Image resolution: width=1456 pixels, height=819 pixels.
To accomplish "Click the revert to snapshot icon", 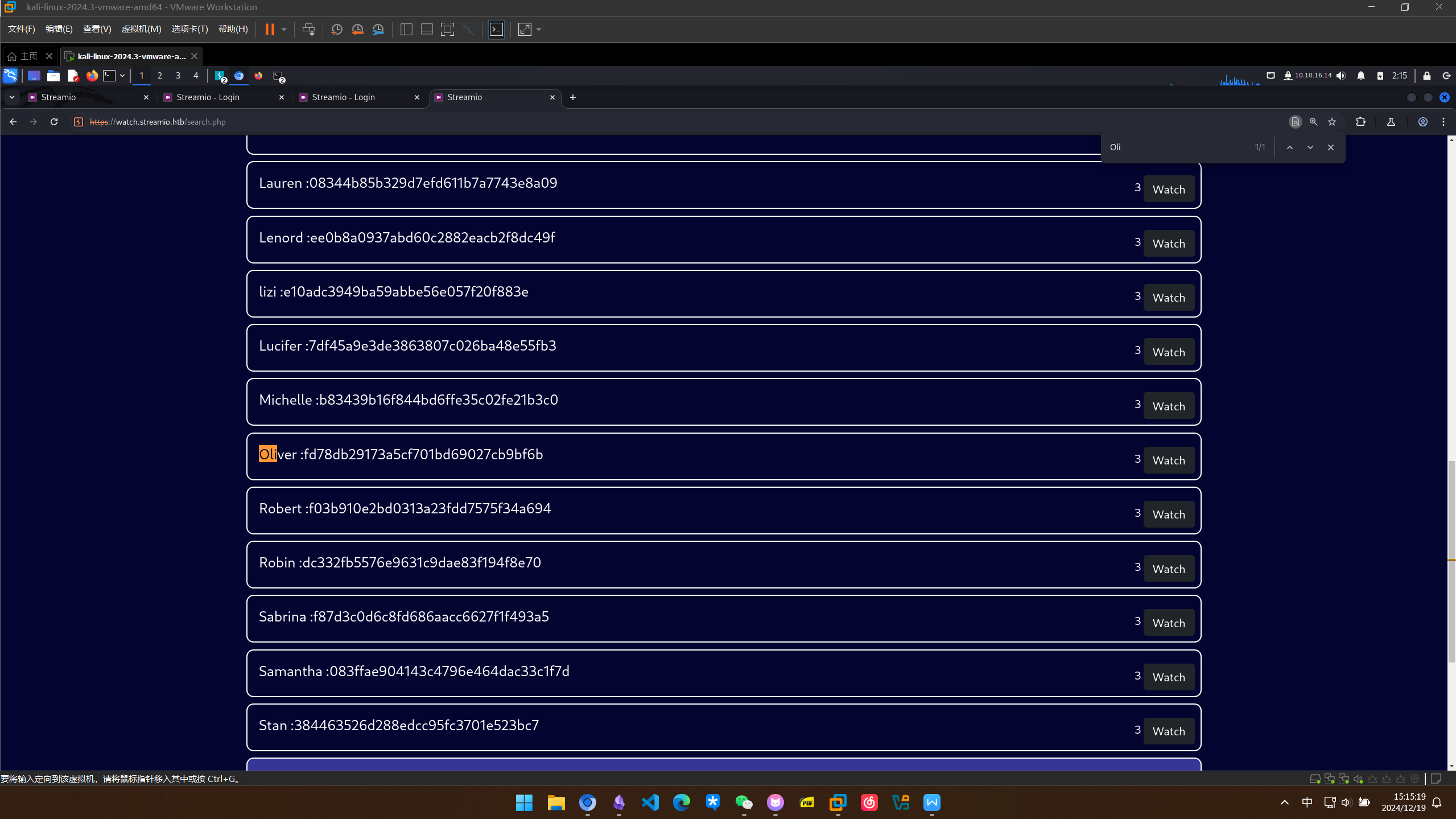I will (x=357, y=30).
